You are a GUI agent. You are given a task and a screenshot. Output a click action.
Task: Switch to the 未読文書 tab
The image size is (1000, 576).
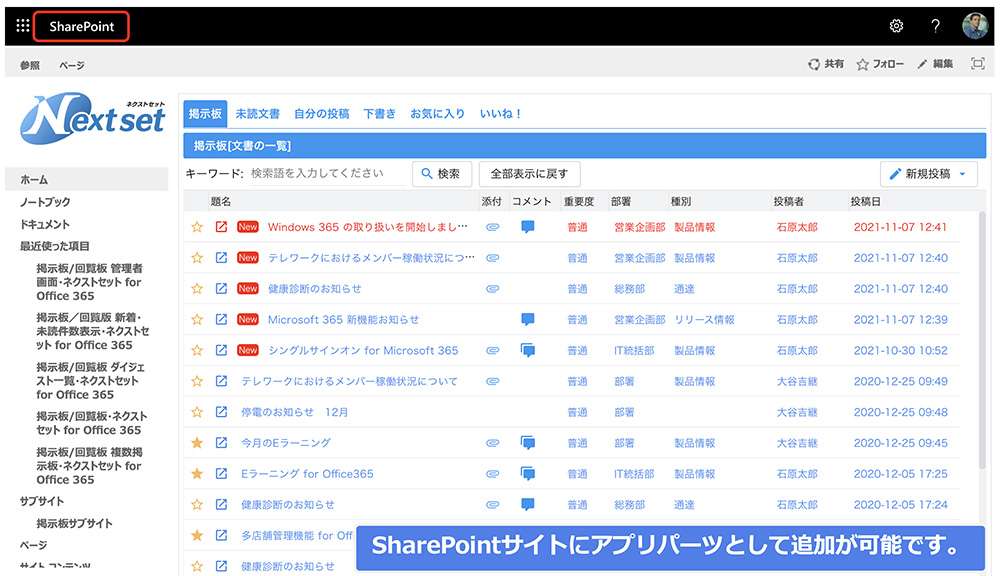pyautogui.click(x=258, y=114)
